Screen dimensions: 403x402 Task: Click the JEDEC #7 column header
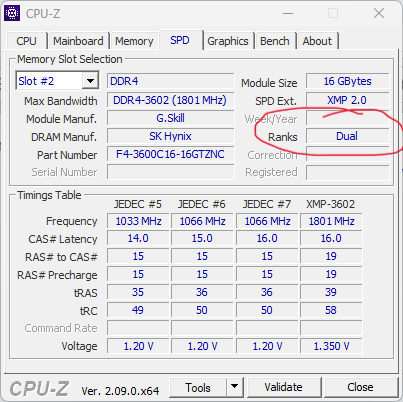[267, 204]
